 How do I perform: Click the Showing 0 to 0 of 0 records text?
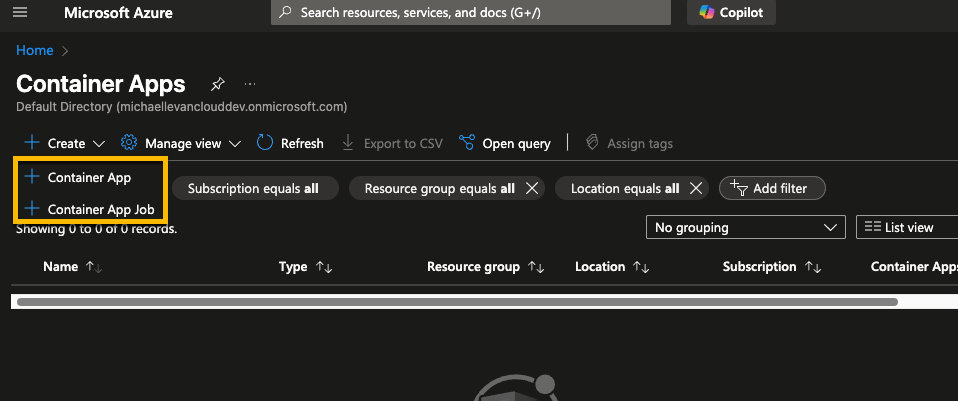(97, 229)
